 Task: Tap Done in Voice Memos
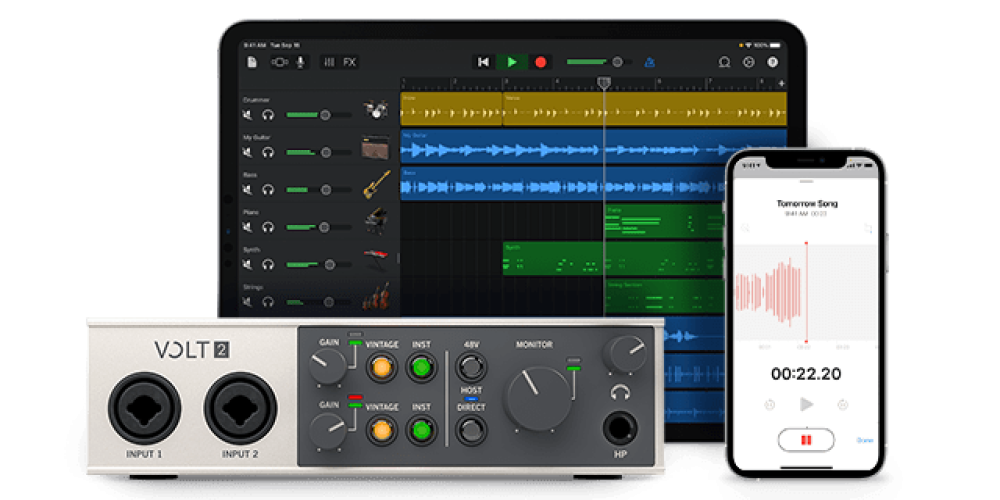(864, 440)
